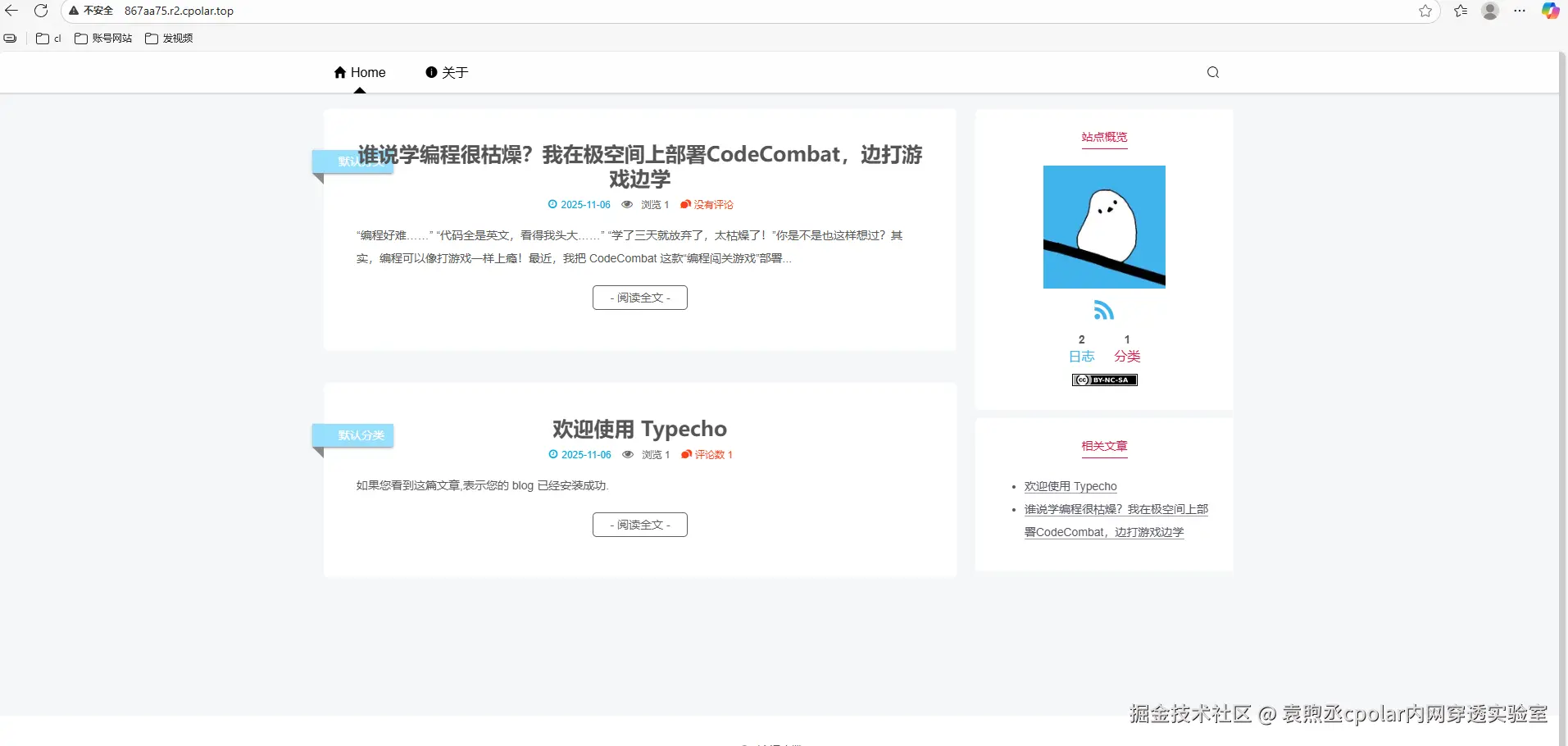Click the workspaces icon in bookmarks bar
Viewport: 1568px width, 746px height.
pos(10,39)
